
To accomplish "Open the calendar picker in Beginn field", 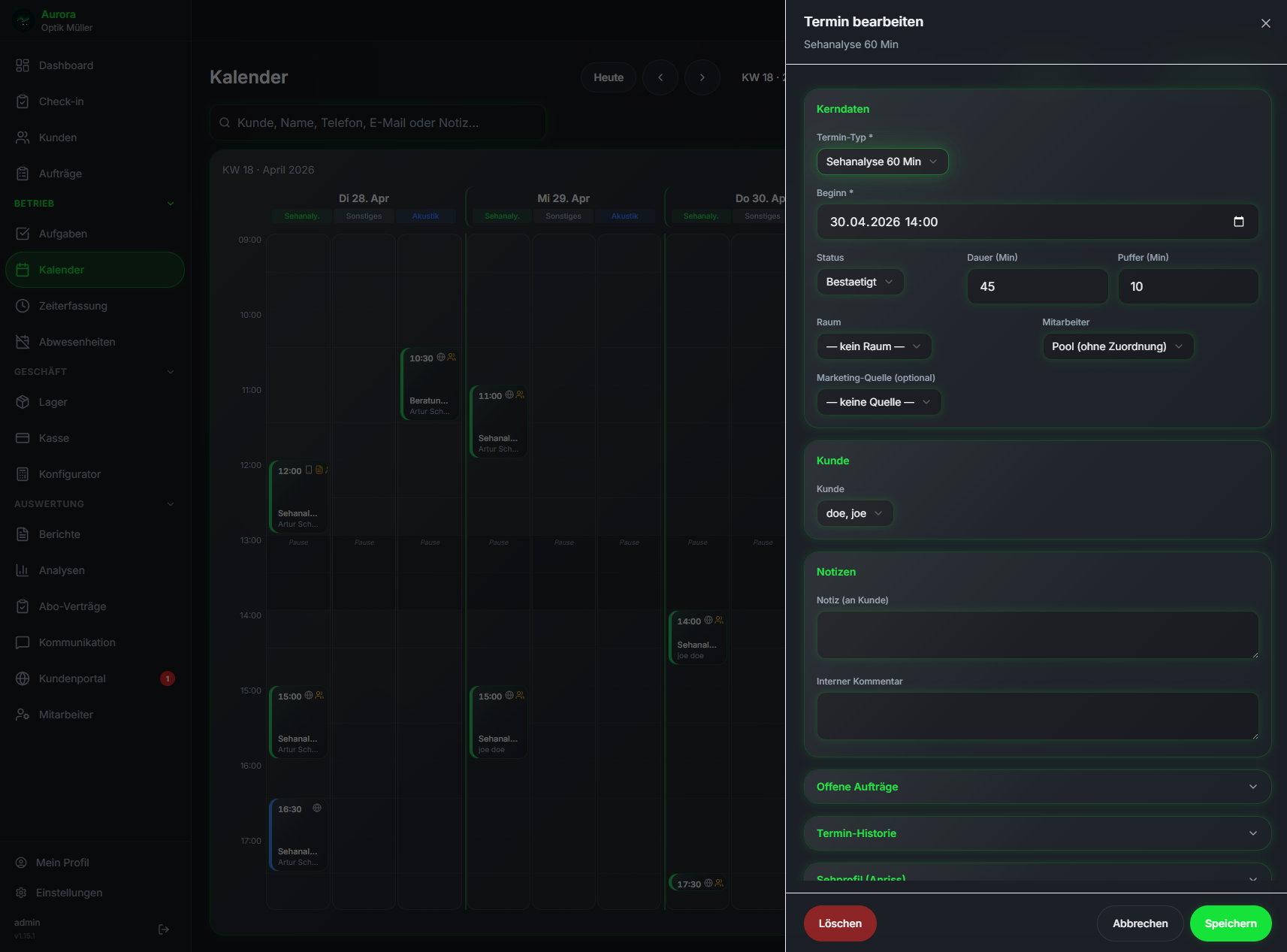I will (x=1239, y=222).
